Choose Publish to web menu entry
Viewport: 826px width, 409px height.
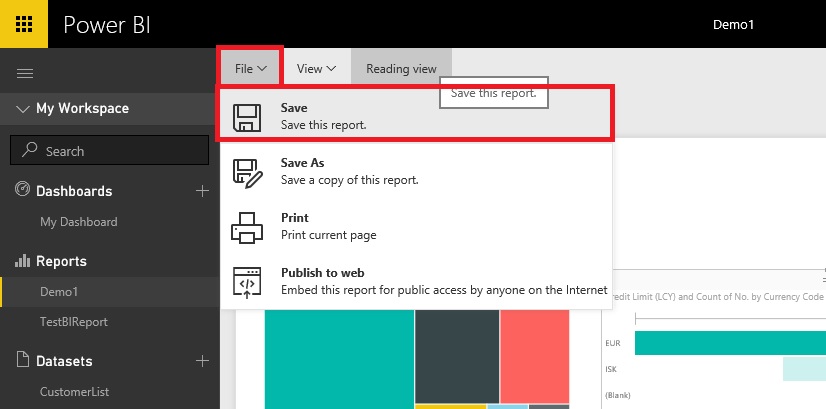(415, 282)
